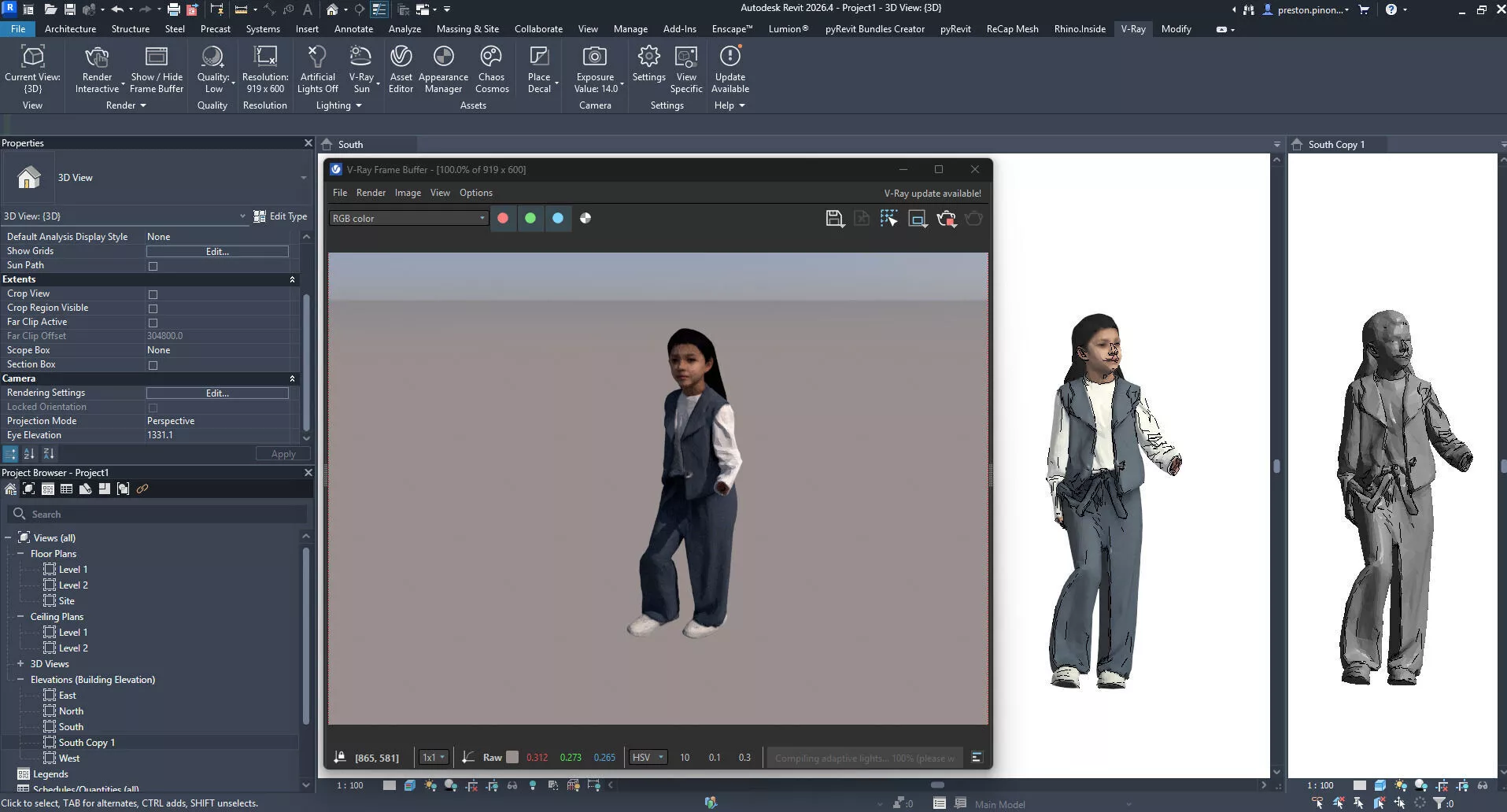This screenshot has width=1507, height=812.
Task: Open Revit help question mark icon
Action: pos(1391,9)
